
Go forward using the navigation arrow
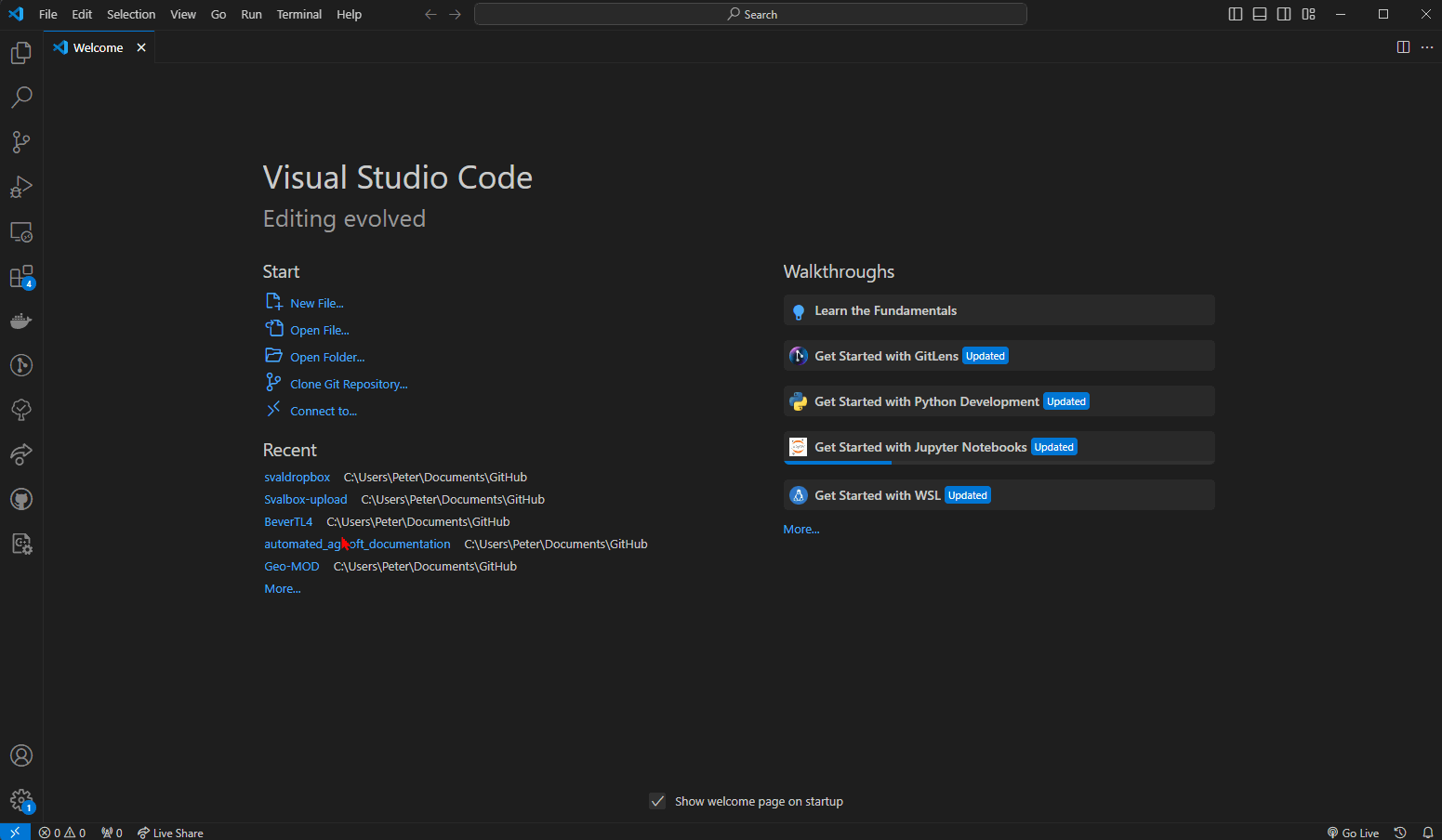point(455,14)
